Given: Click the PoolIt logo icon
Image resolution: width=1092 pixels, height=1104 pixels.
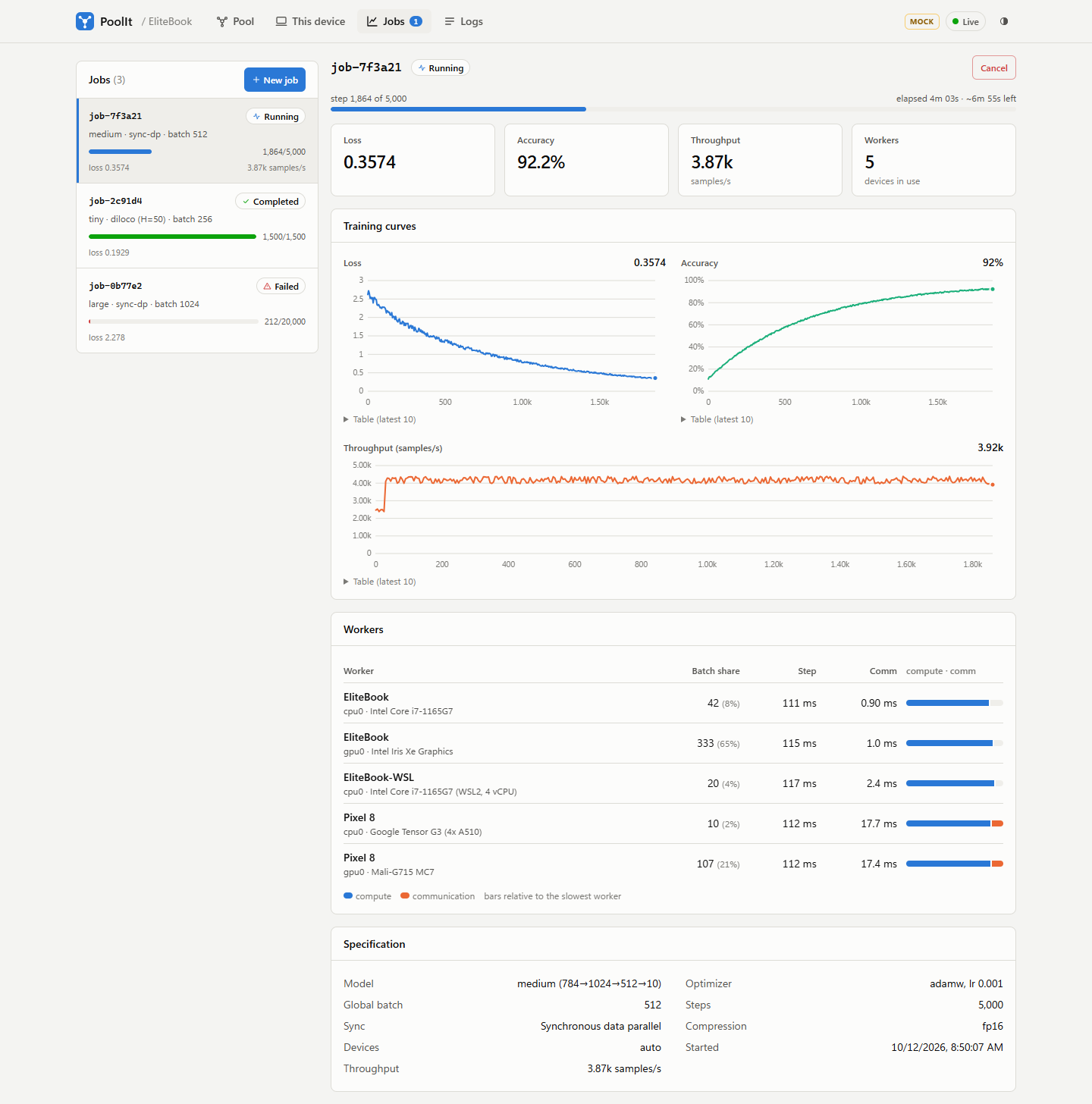Looking at the screenshot, I should 85,21.
